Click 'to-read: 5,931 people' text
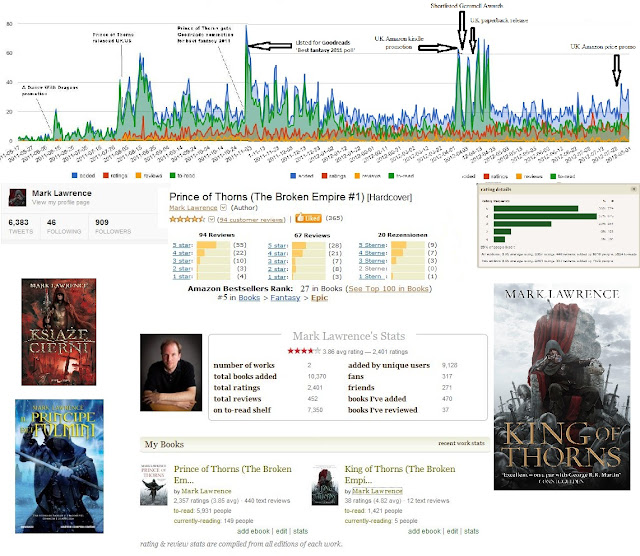Screen dimensions: 640x556 (202, 511)
